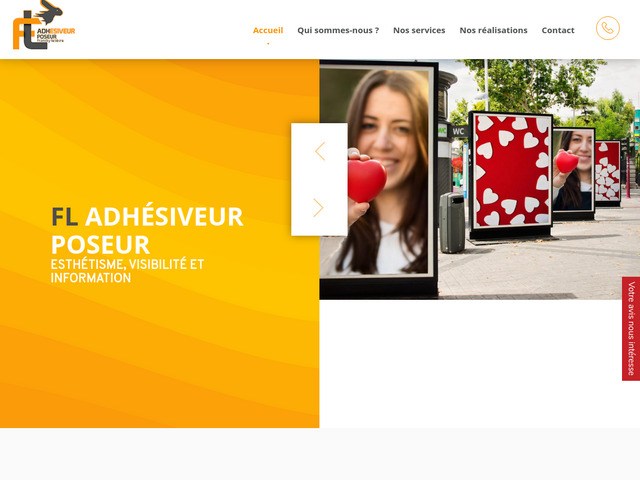Screen dimensions: 640x480
Task: Click the orange hero banner panel
Action: click(160, 243)
